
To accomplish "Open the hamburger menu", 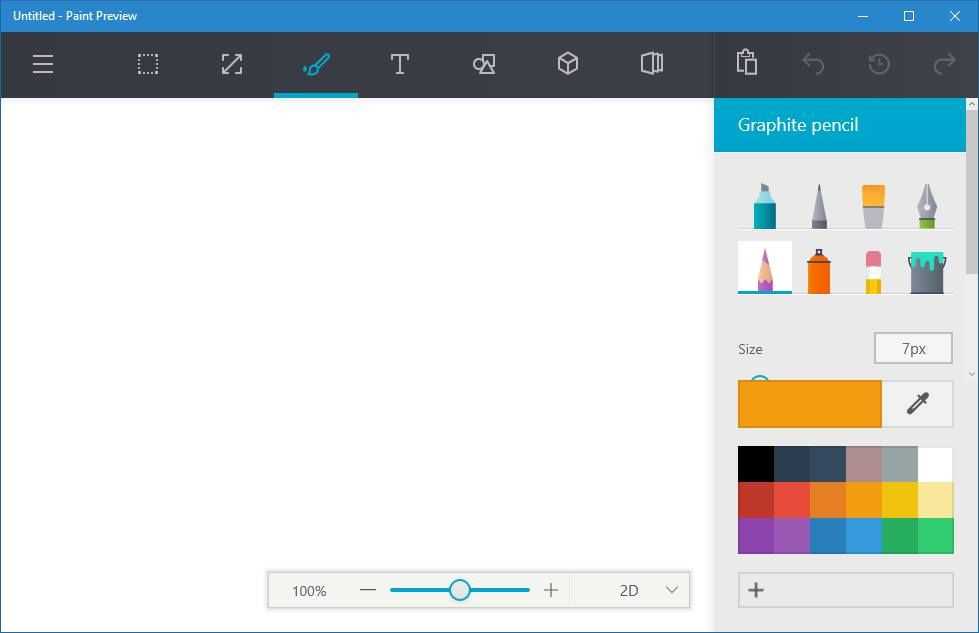I will tap(42, 65).
